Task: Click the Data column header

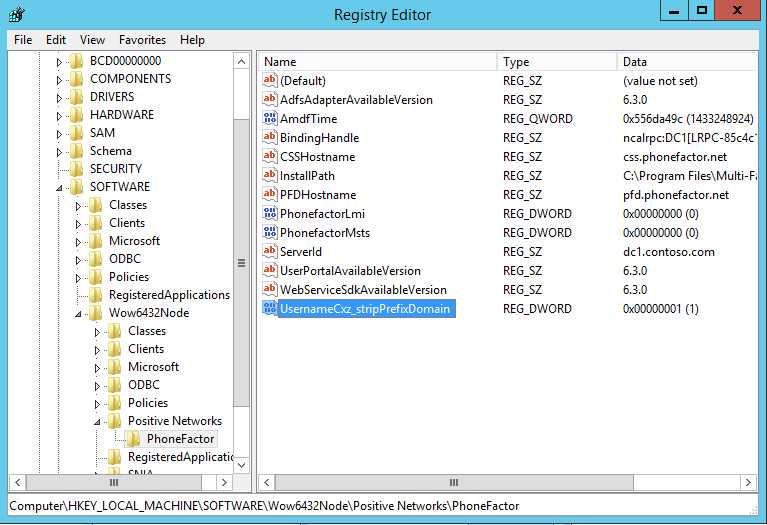Action: point(687,62)
